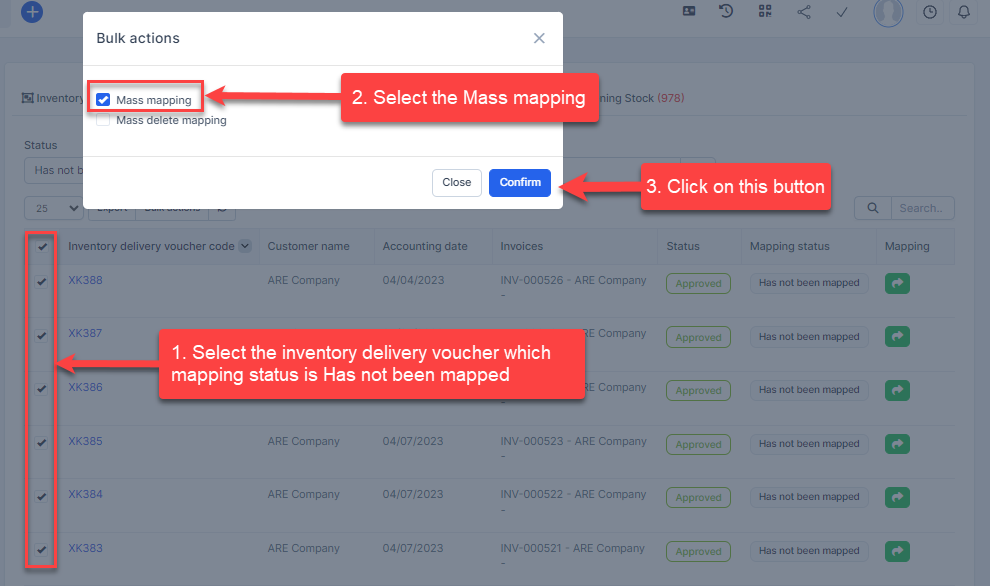
Task: Open the history clock-arrow icon in top bar
Action: 726,12
